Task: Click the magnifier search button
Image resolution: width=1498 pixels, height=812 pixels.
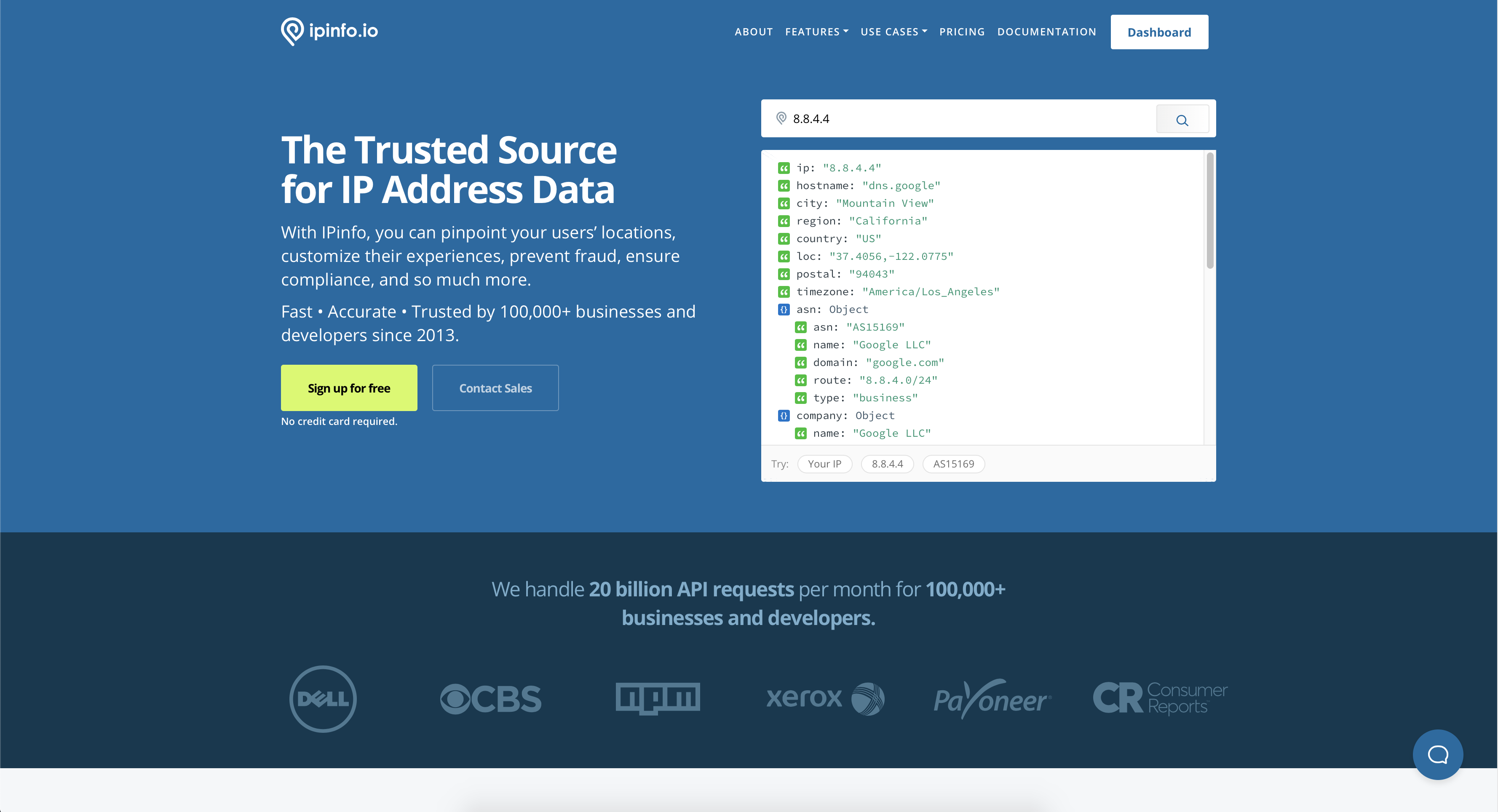Action: point(1182,119)
